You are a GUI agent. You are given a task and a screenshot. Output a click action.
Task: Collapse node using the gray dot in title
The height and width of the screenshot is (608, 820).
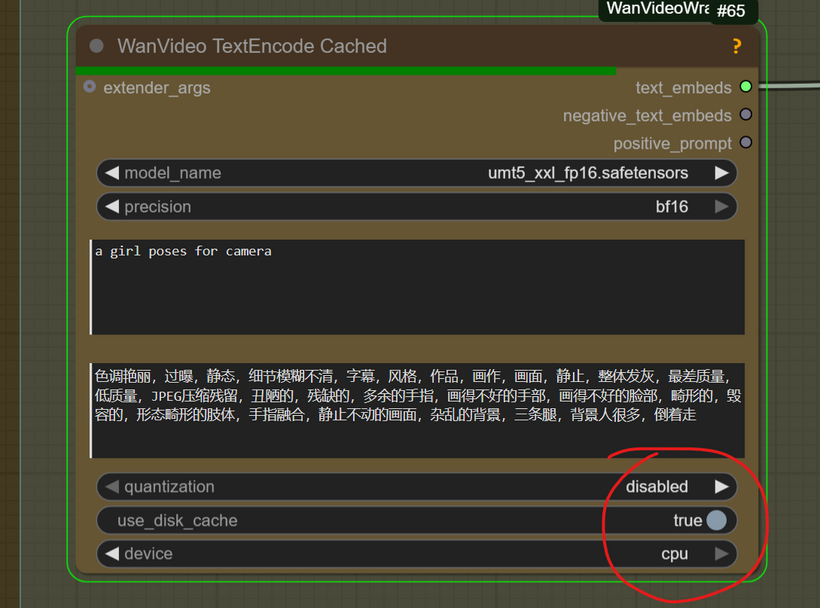97,46
